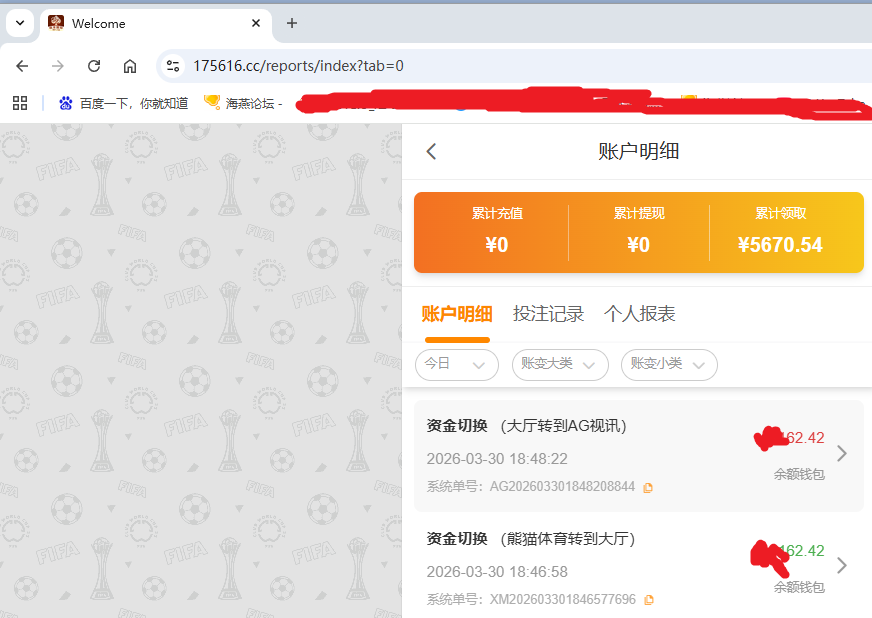
Task: Click the Baidu paw icon bookmark
Action: (65, 102)
